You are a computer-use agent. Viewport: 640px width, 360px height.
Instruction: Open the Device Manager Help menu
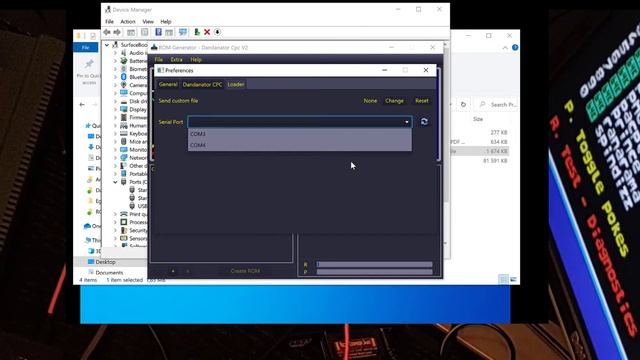pos(166,22)
